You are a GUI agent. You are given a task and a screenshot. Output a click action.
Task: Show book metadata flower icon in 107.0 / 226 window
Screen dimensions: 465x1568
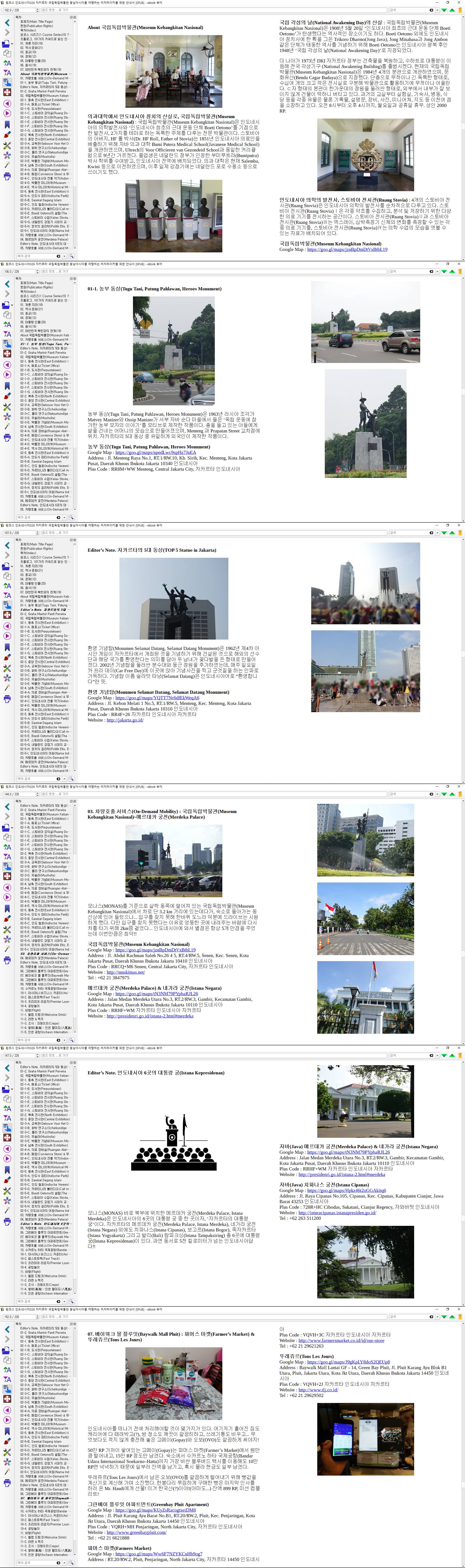pos(7,678)
